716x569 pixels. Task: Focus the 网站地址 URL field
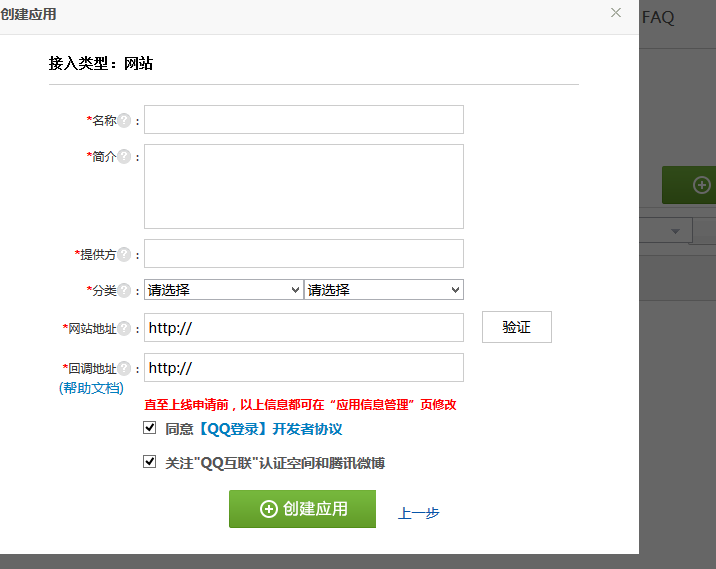pos(304,327)
